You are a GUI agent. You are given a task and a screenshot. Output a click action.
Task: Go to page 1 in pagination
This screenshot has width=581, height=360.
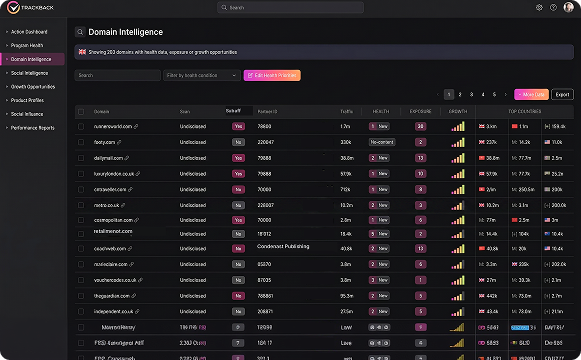point(449,94)
